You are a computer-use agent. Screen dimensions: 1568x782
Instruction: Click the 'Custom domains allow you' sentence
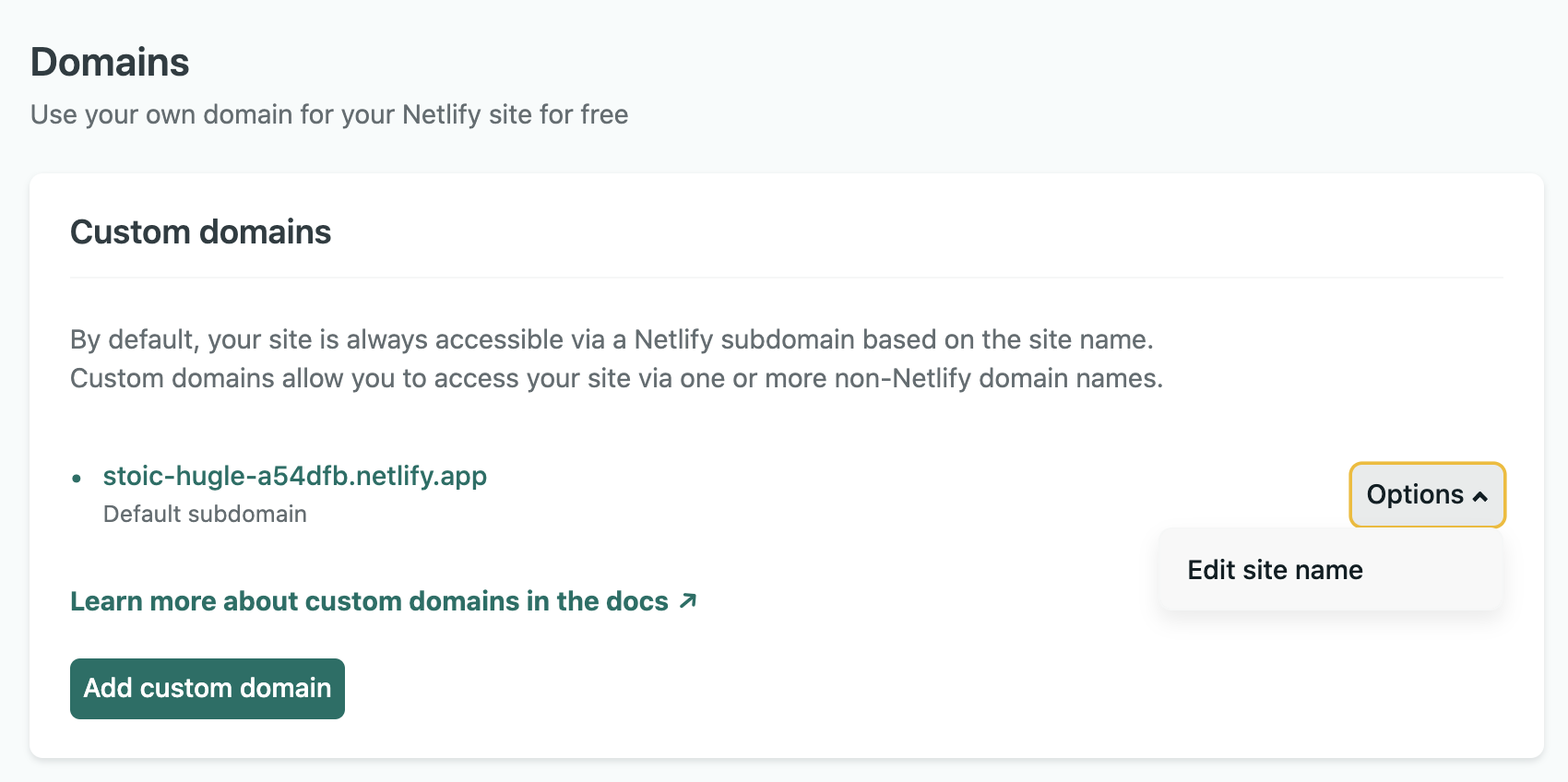[x=617, y=378]
